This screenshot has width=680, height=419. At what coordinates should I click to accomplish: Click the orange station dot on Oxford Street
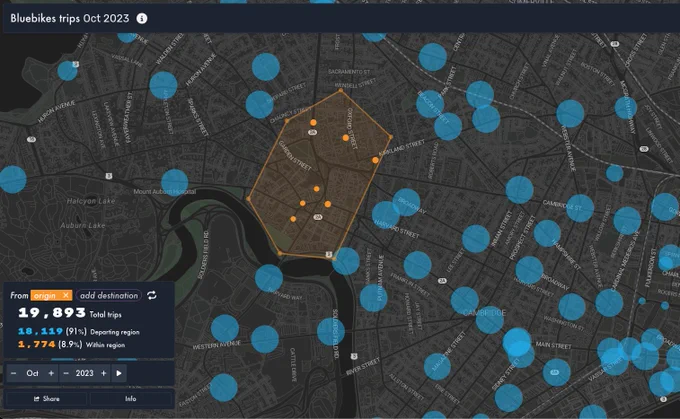point(346,138)
